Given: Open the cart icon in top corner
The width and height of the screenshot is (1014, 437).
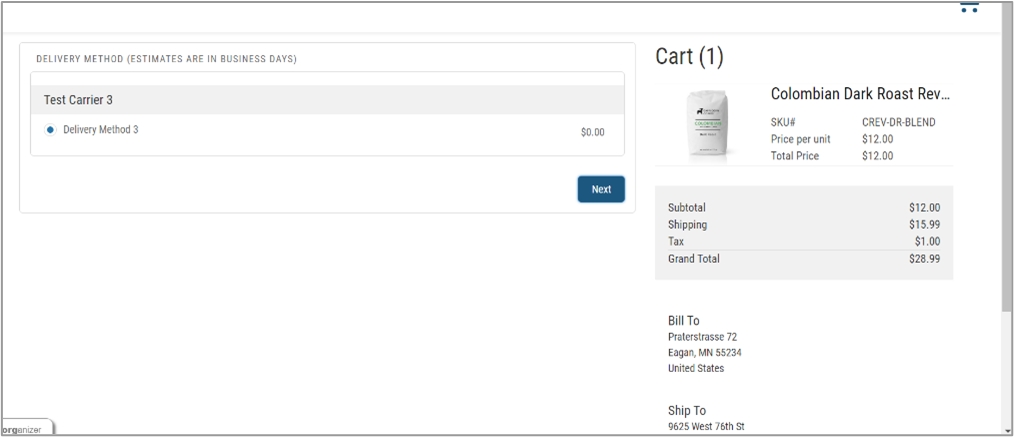Looking at the screenshot, I should [x=968, y=8].
